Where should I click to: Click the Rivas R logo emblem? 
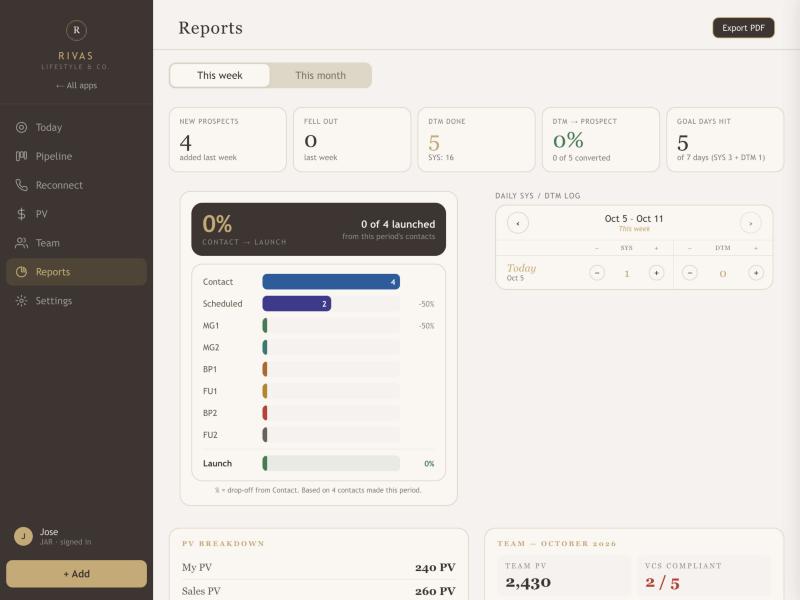coord(76,30)
